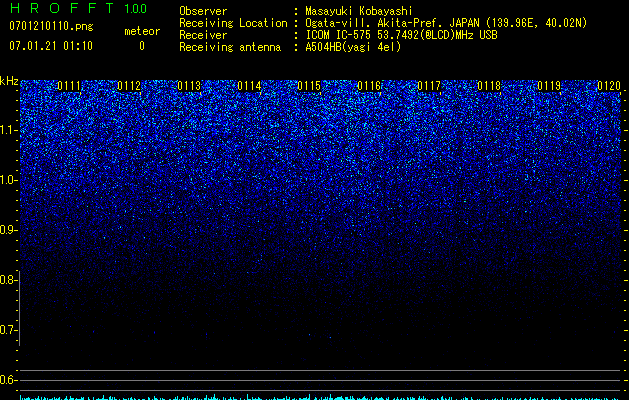629x400 pixels.
Task: Click the date stamp 07.01.21 01:10
Action: (51, 46)
